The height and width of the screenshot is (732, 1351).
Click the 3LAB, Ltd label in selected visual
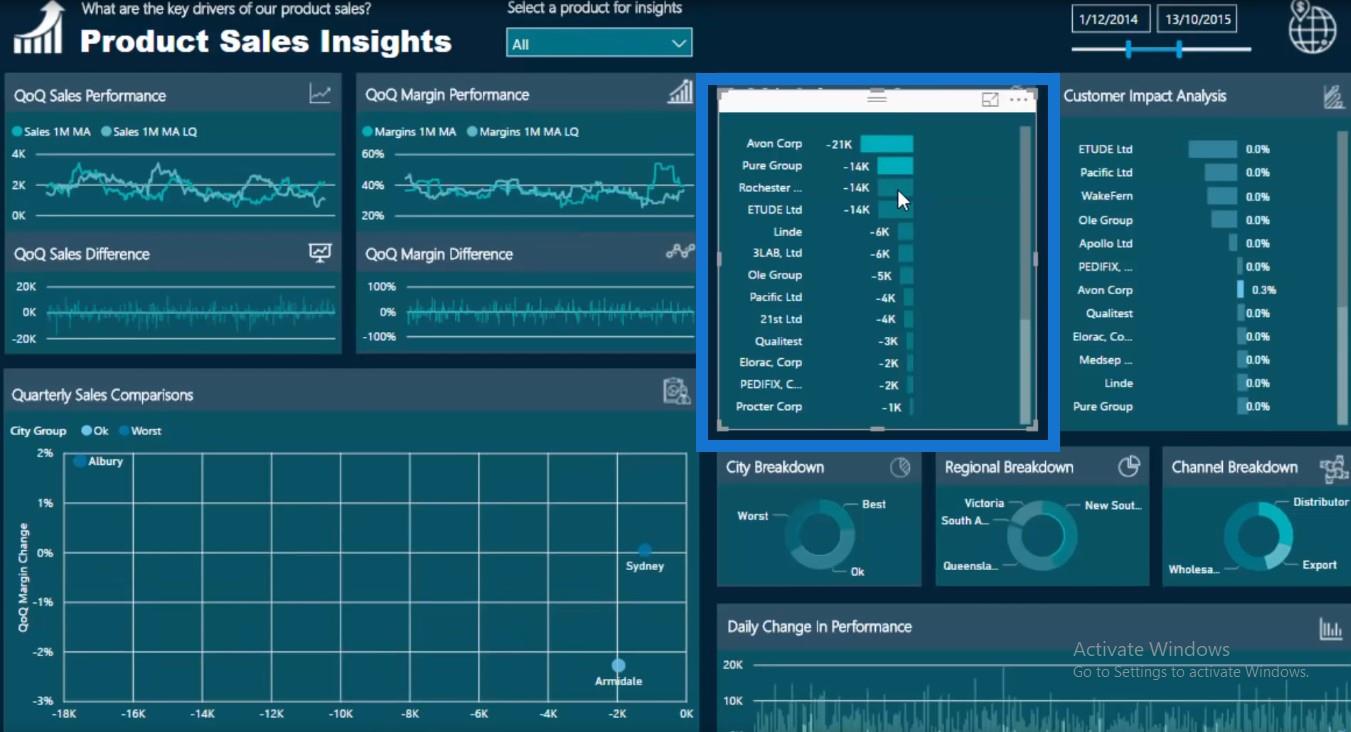coord(778,254)
